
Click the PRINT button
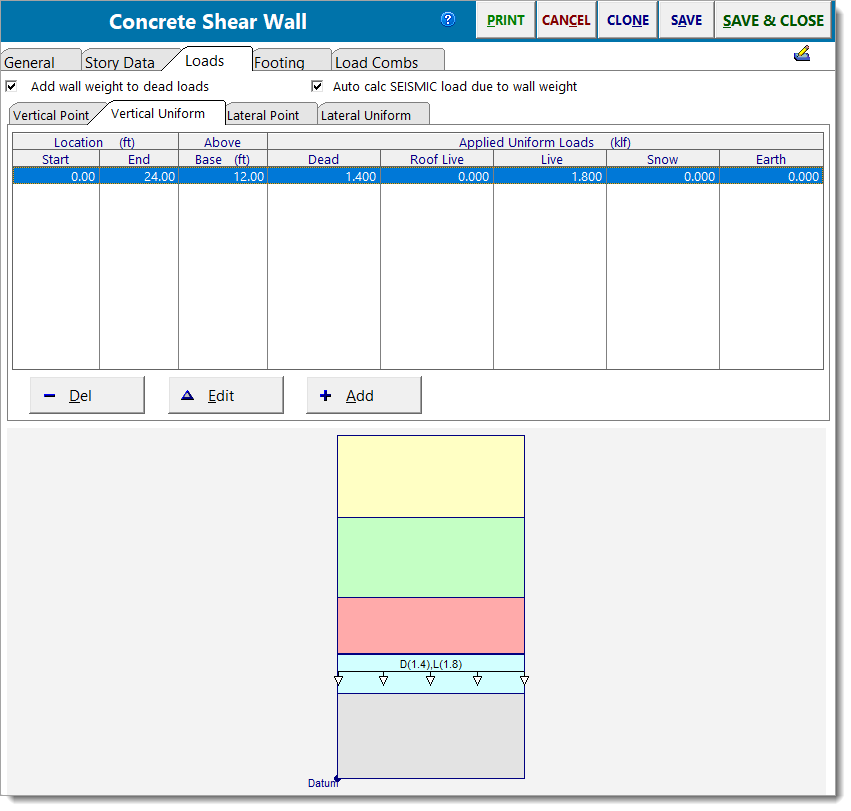[x=505, y=19]
